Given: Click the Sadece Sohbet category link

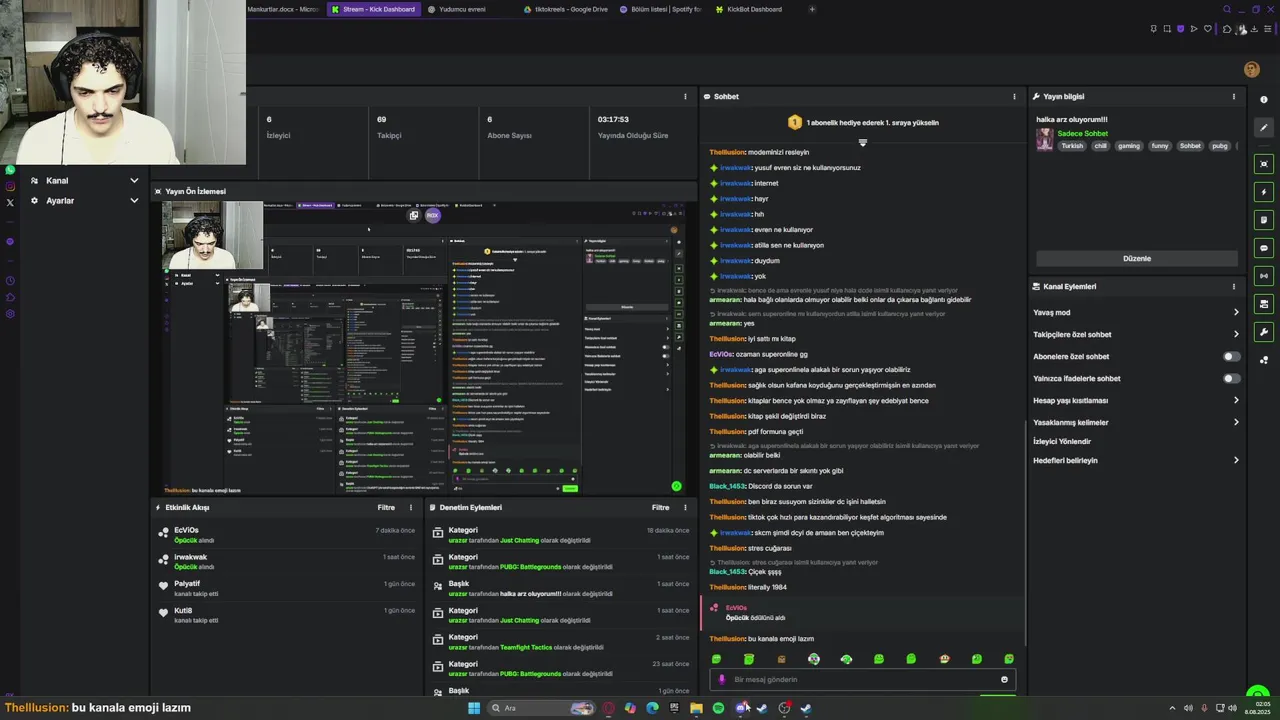Looking at the screenshot, I should [1083, 133].
